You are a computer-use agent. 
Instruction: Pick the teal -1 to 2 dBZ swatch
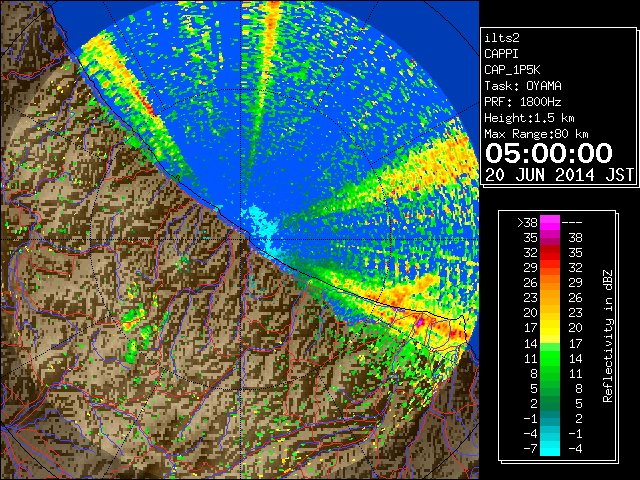click(550, 418)
